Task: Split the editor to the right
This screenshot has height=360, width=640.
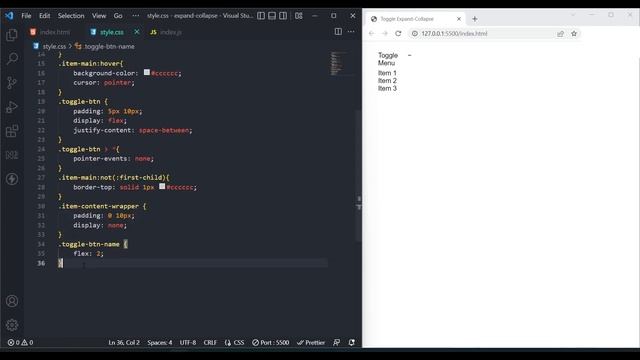Action: click(338, 31)
